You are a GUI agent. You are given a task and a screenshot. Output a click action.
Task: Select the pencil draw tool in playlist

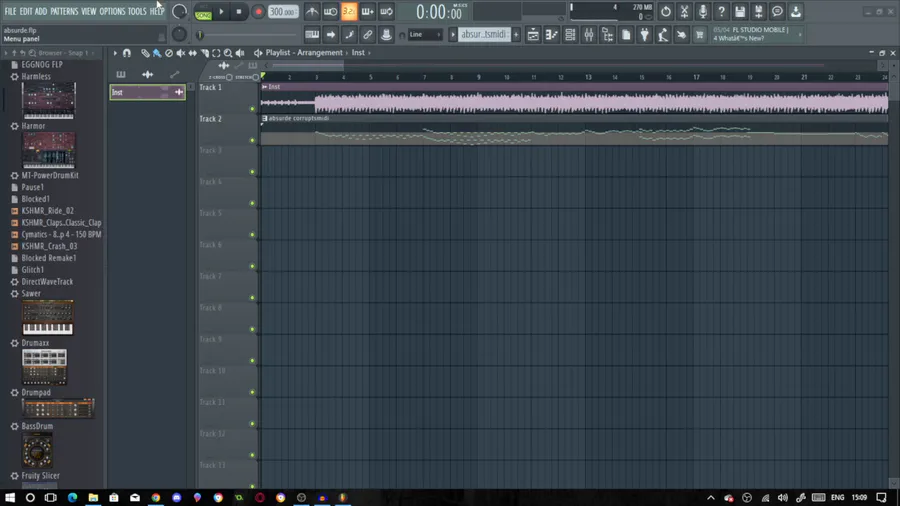145,53
